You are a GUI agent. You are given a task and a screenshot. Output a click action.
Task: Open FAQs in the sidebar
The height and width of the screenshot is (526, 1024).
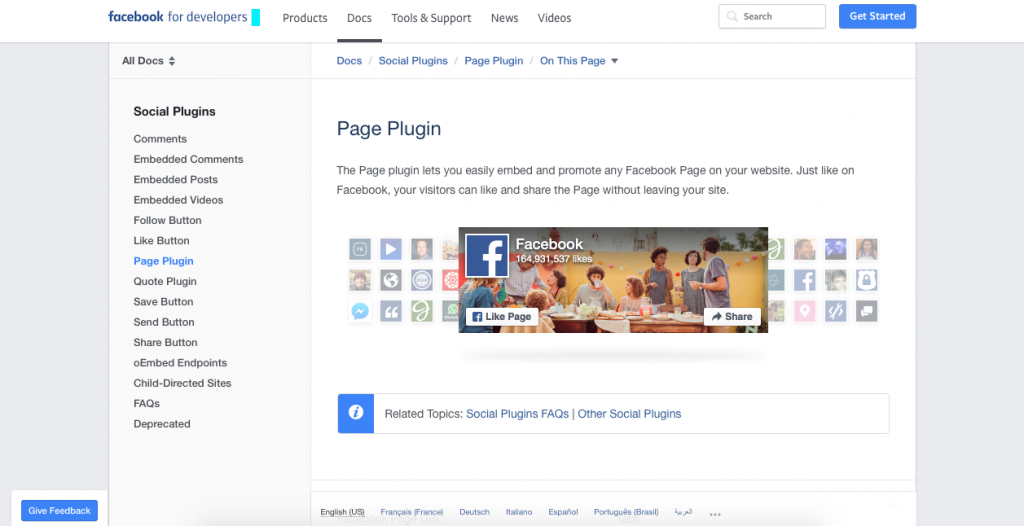pyautogui.click(x=146, y=403)
